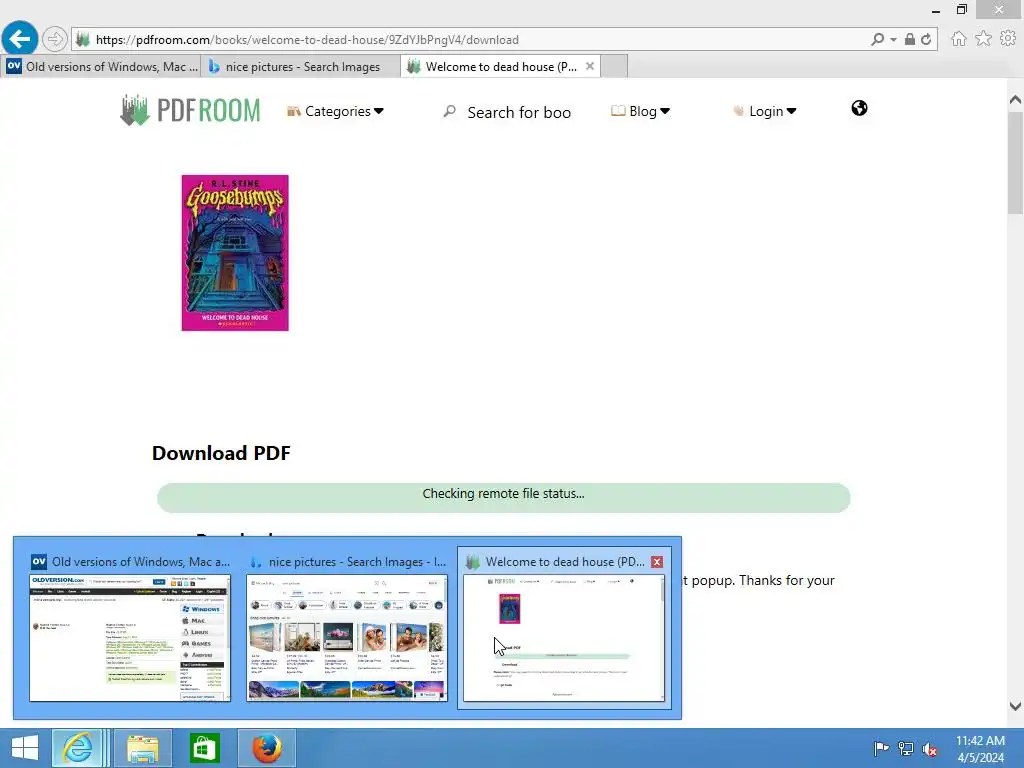Switch to nice pictures Search Images tab
This screenshot has height=768, width=1024.
coord(300,67)
